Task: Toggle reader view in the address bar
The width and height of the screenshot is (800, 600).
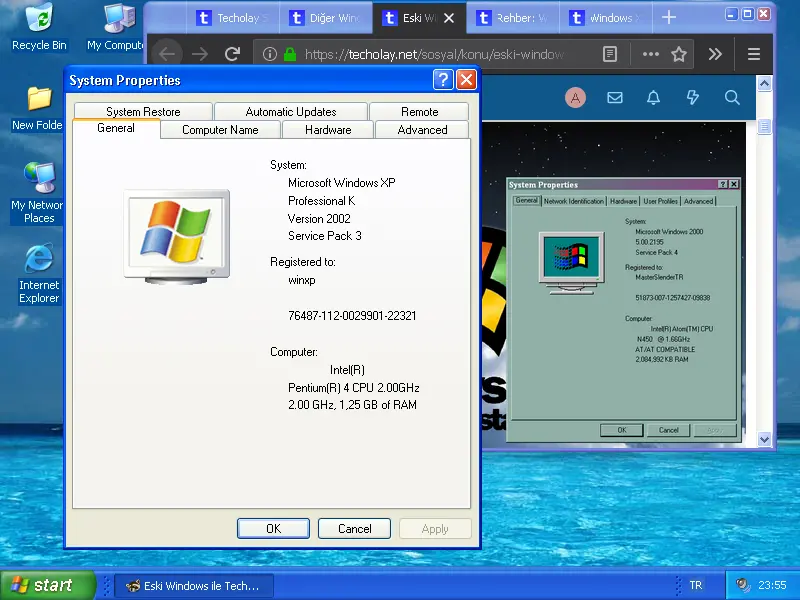Action: 610,54
